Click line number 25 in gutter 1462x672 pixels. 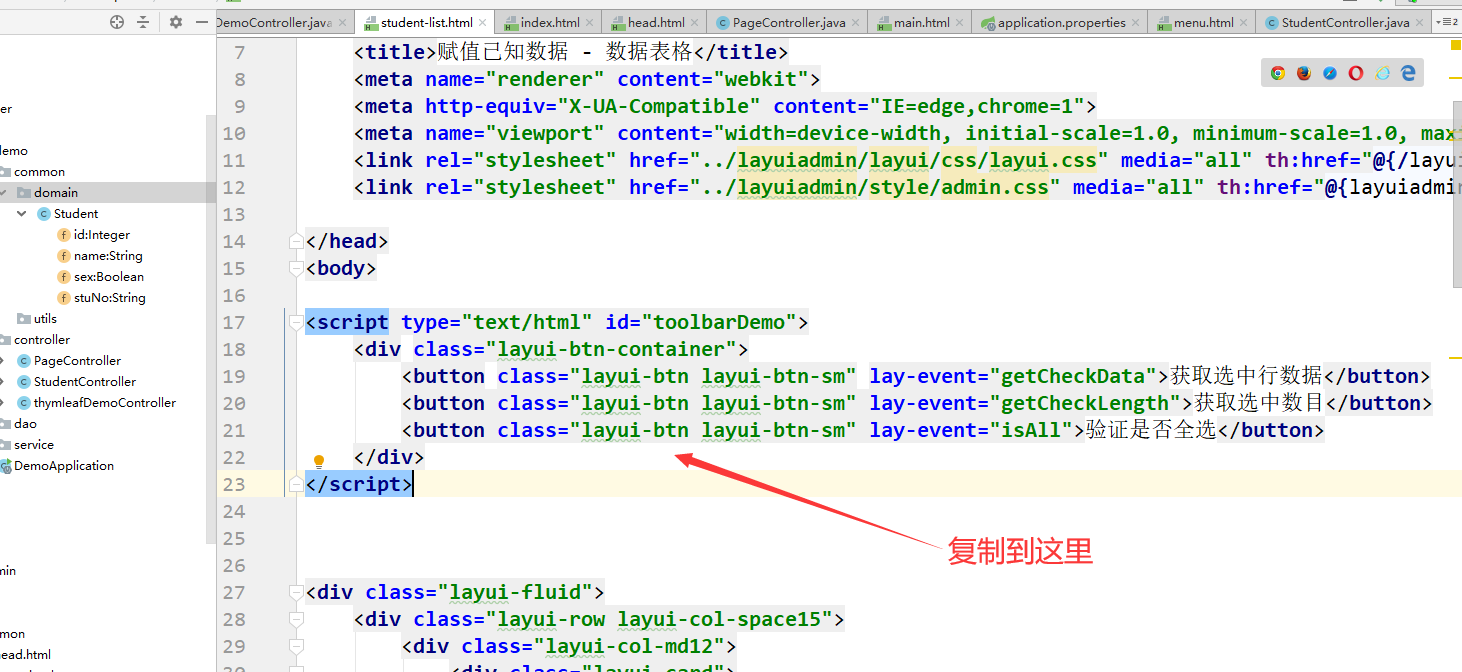pyautogui.click(x=234, y=539)
